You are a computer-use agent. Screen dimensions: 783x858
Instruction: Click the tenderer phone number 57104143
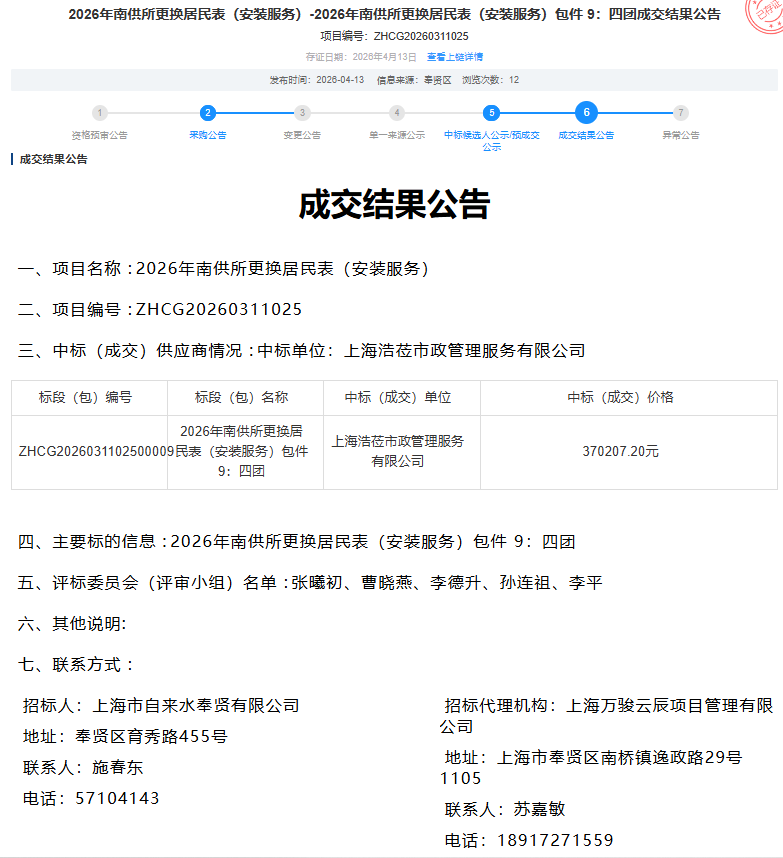click(x=117, y=798)
